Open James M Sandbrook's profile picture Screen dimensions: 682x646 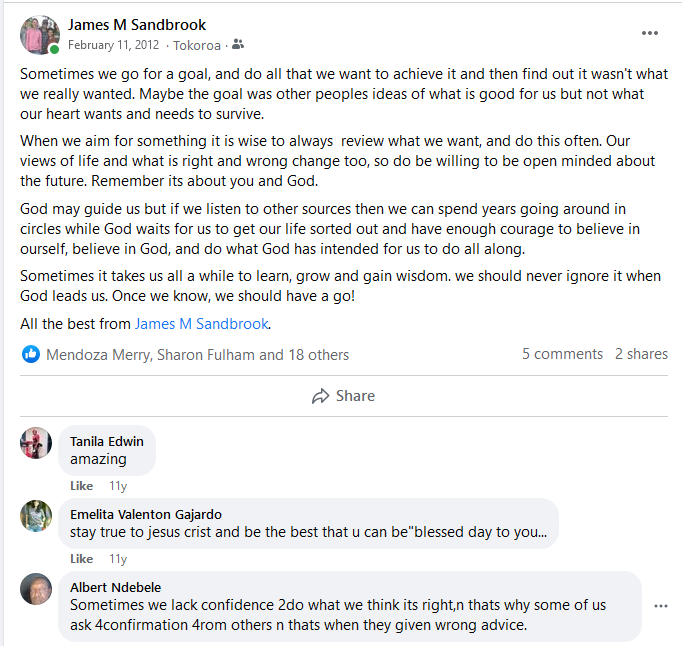pos(40,35)
